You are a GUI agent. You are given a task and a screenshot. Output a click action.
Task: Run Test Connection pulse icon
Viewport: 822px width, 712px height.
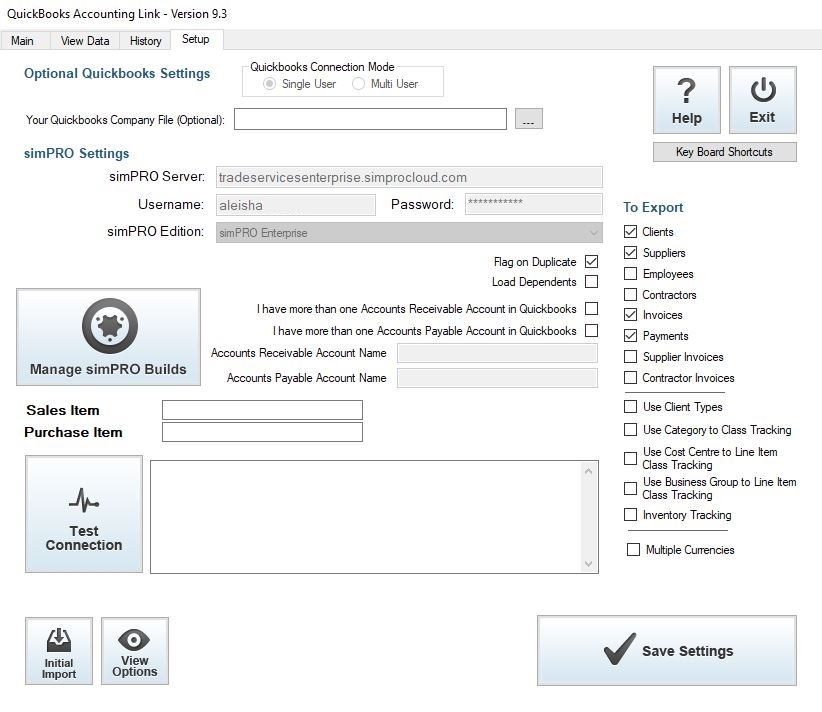(x=84, y=499)
